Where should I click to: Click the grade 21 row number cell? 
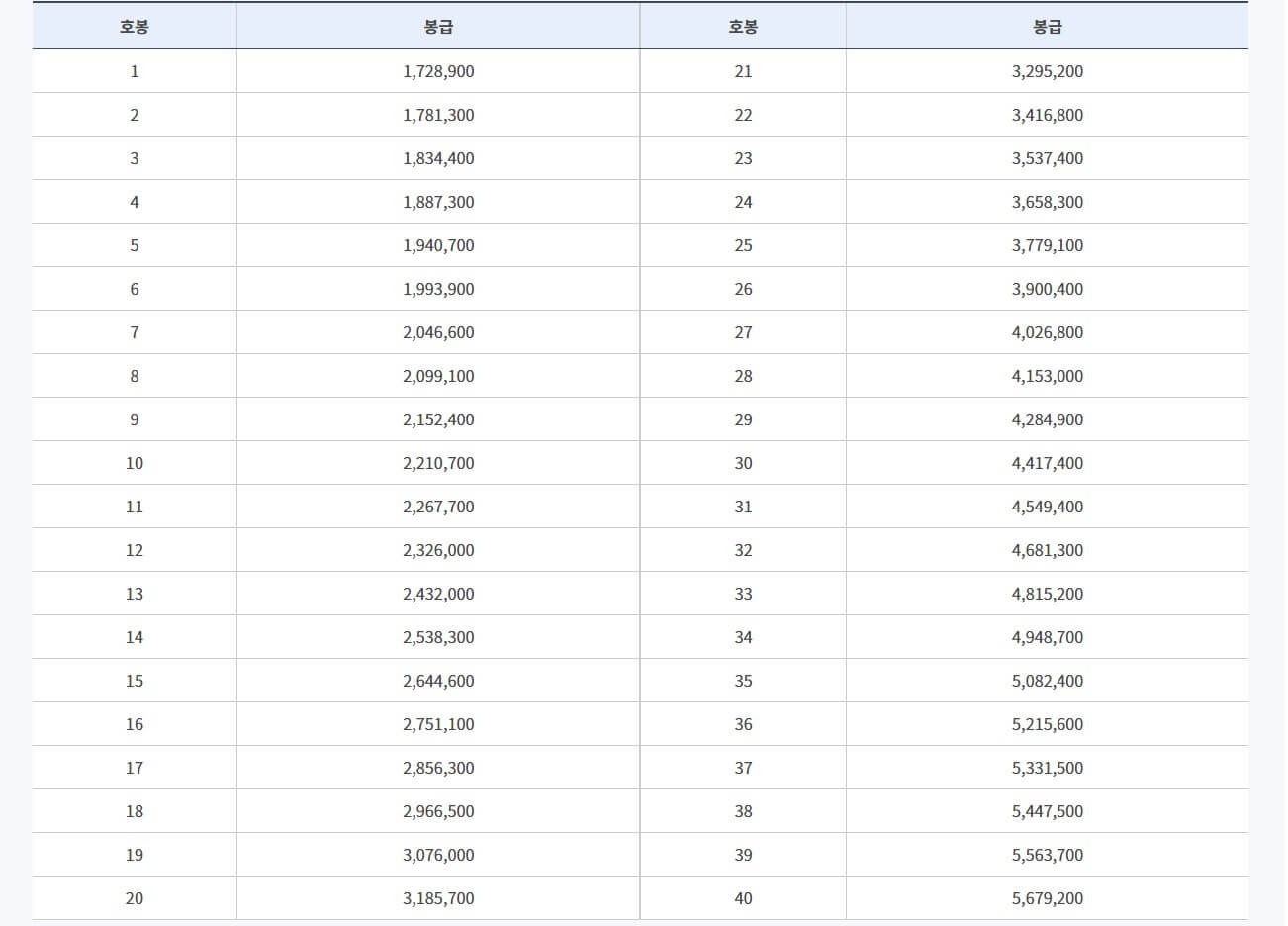742,71
